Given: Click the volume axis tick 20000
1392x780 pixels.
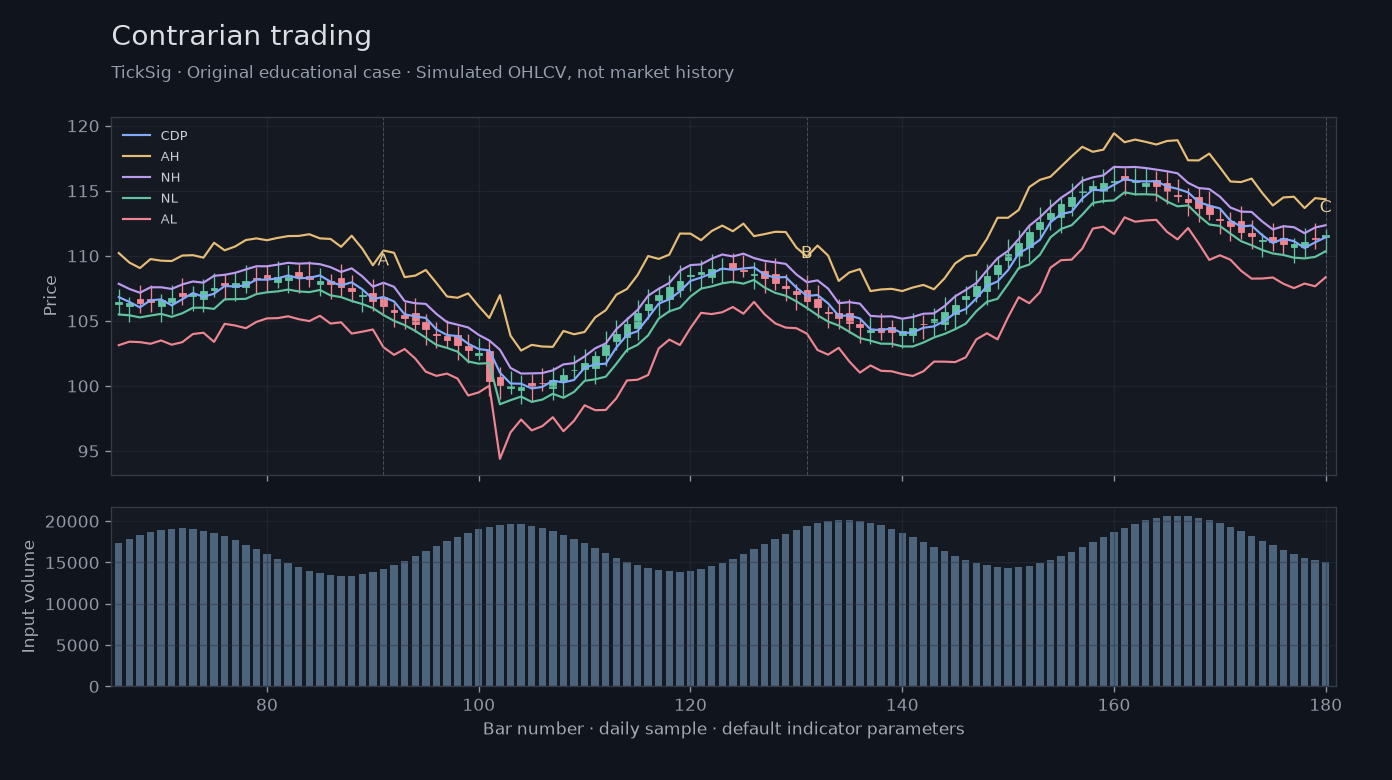Looking at the screenshot, I should click(x=74, y=522).
